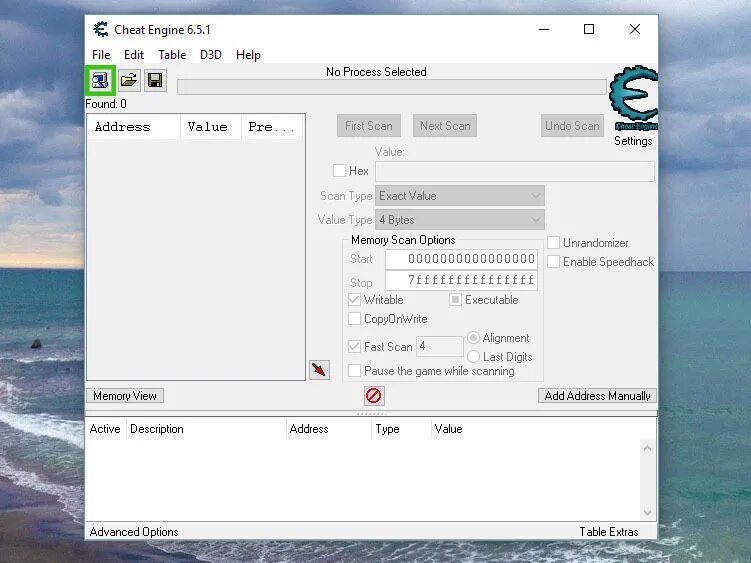751x563 pixels.
Task: Click the save floppy disk icon
Action: [x=155, y=80]
